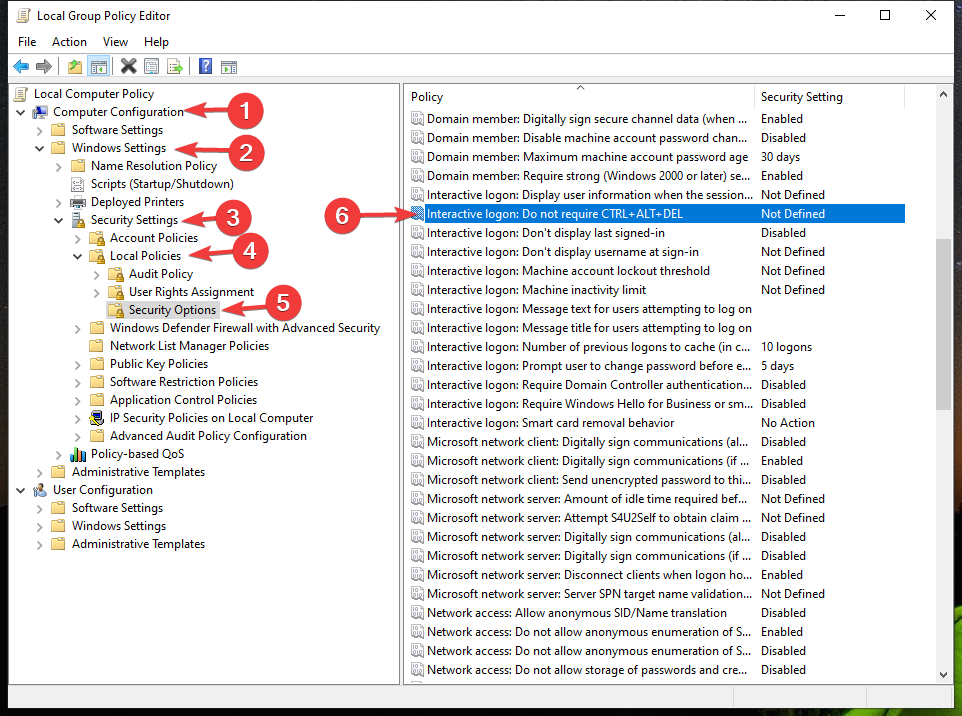
Task: Click the IP Security Policies icon
Action: pos(97,418)
